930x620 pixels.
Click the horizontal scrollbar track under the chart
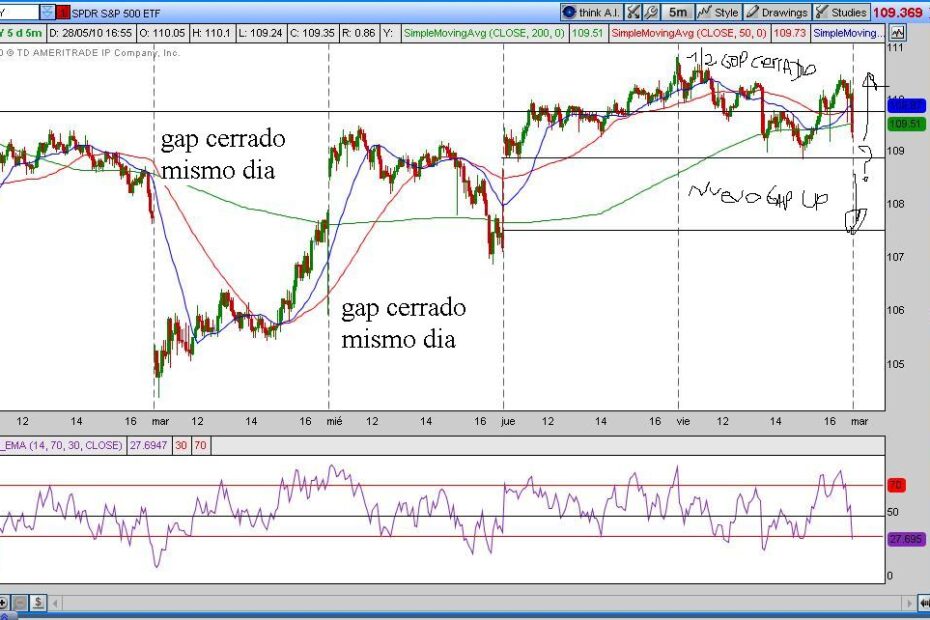point(483,604)
